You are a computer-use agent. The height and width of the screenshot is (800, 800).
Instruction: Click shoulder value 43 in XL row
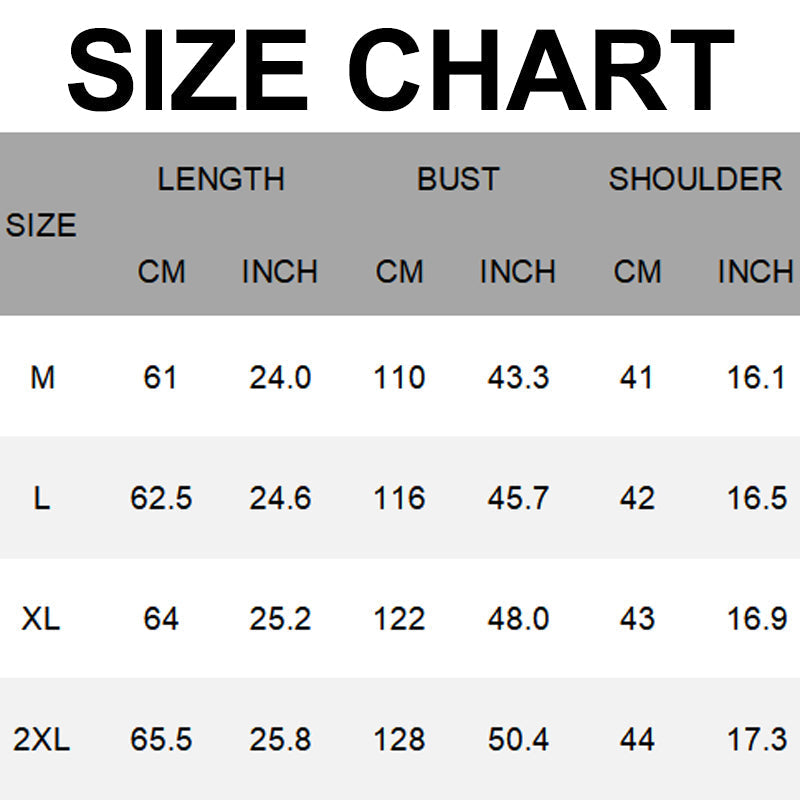click(x=637, y=619)
